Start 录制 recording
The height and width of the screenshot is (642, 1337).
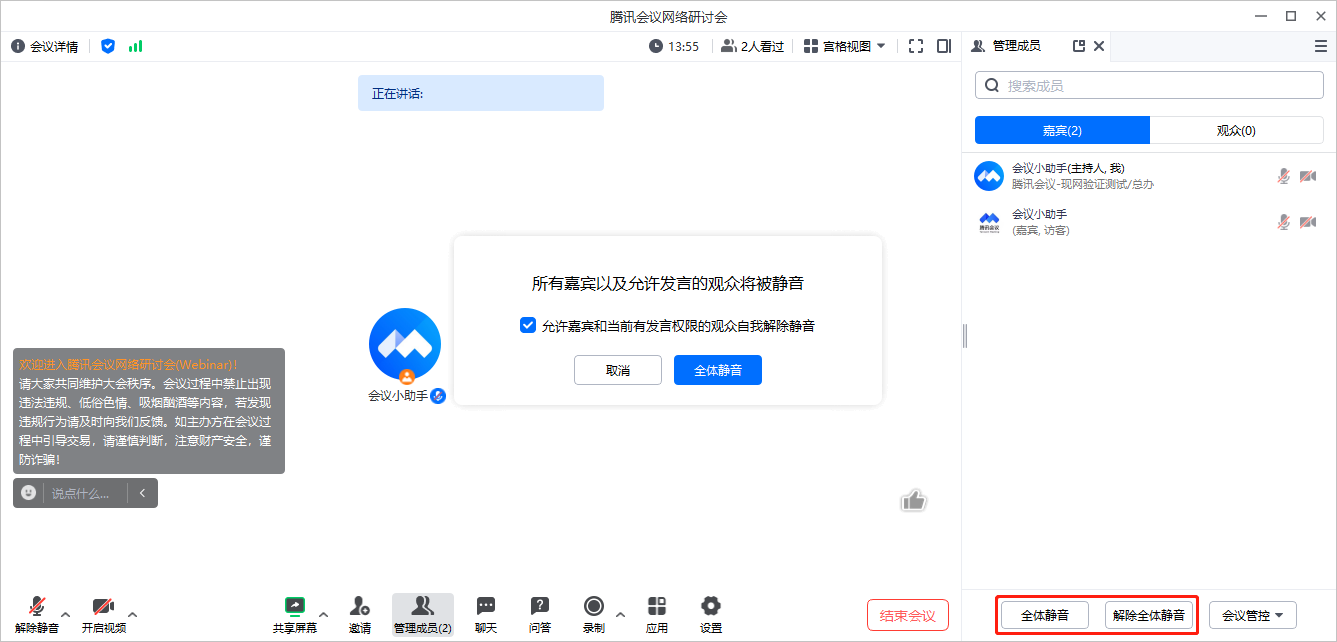click(x=594, y=615)
